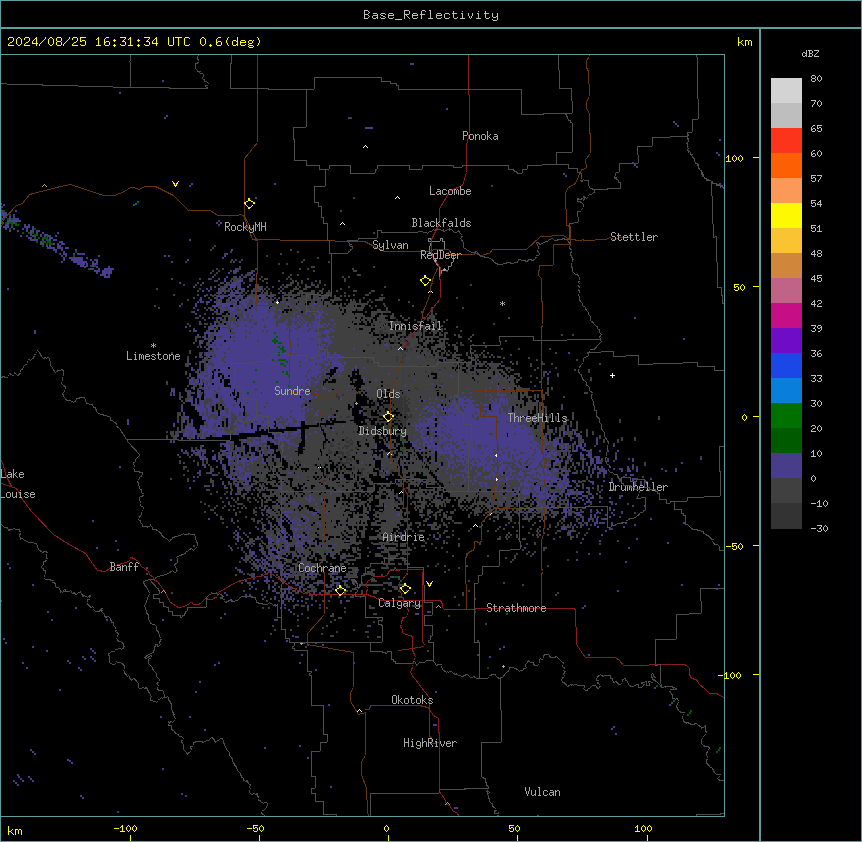Click yellow v marker northwest of RockyMH
This screenshot has height=842, width=862.
click(x=175, y=184)
